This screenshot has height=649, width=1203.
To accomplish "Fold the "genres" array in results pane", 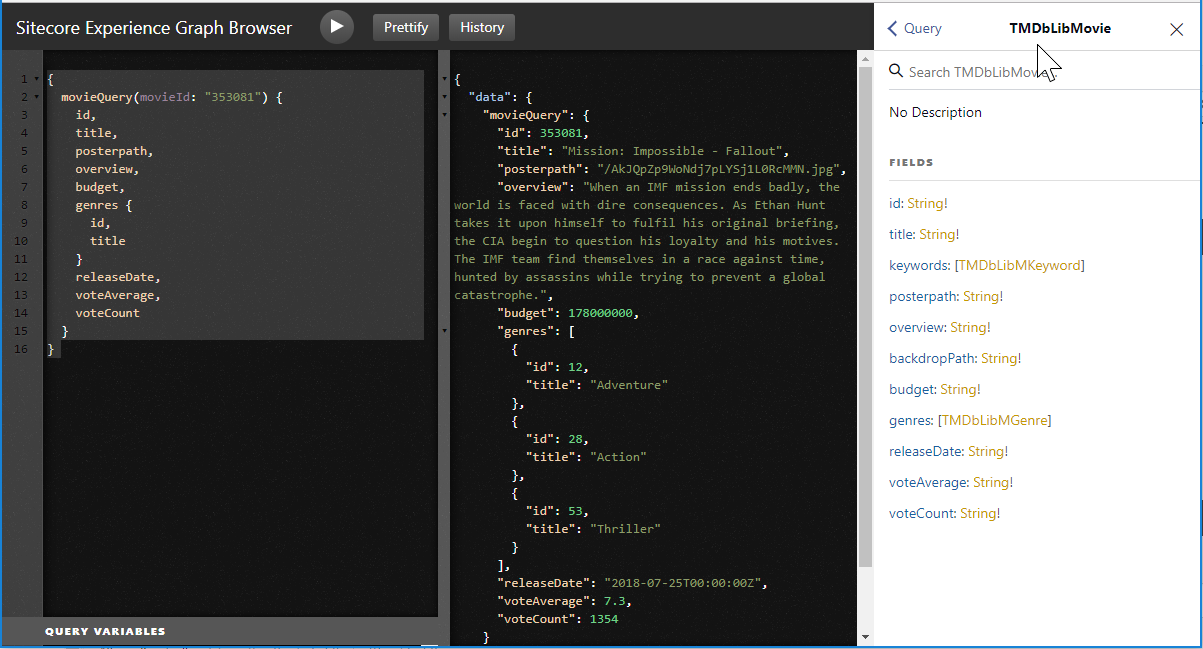I will pos(444,331).
